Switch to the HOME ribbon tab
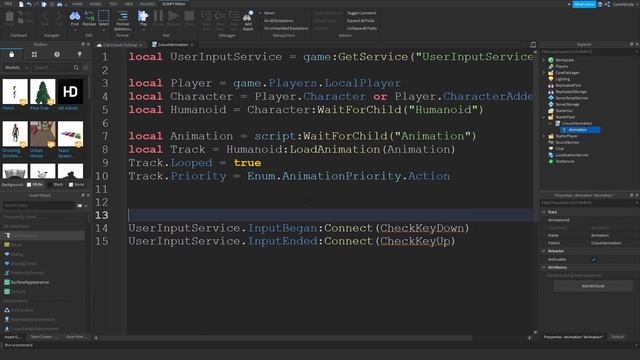This screenshot has width=640, height=360. click(x=77, y=4)
